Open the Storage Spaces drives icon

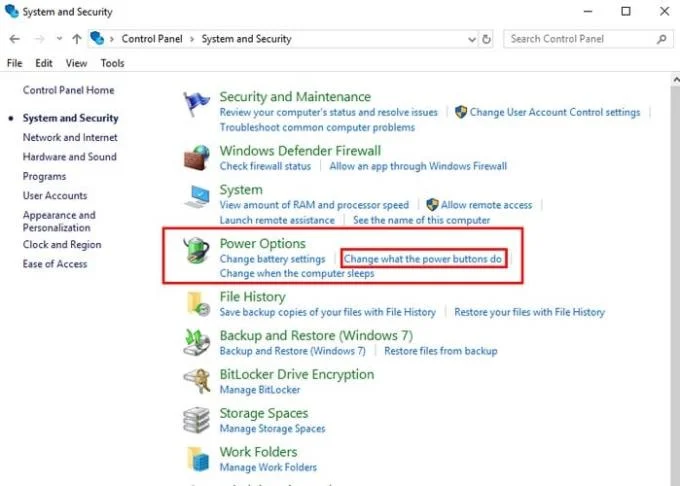tap(196, 420)
